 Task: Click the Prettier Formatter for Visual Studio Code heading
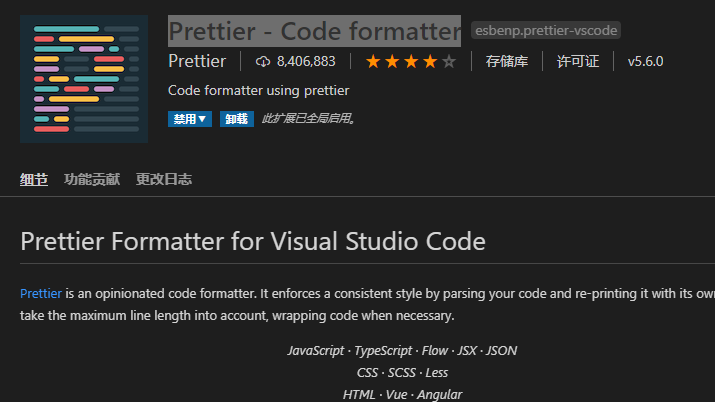click(253, 241)
